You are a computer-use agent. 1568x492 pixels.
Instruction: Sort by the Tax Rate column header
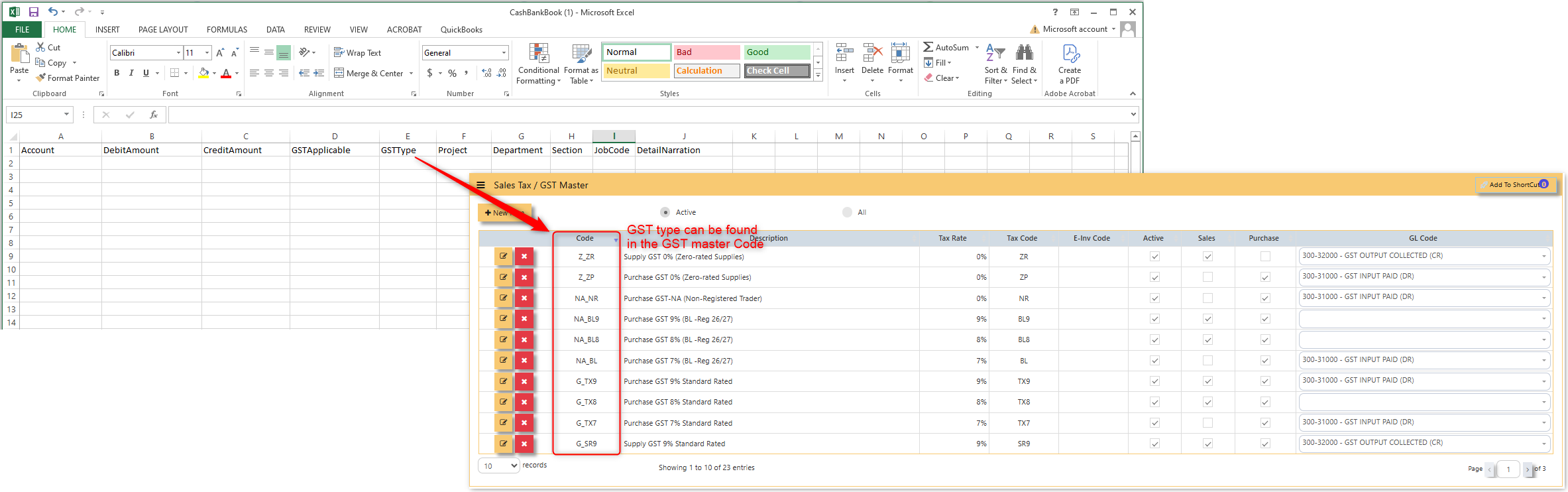click(x=952, y=238)
